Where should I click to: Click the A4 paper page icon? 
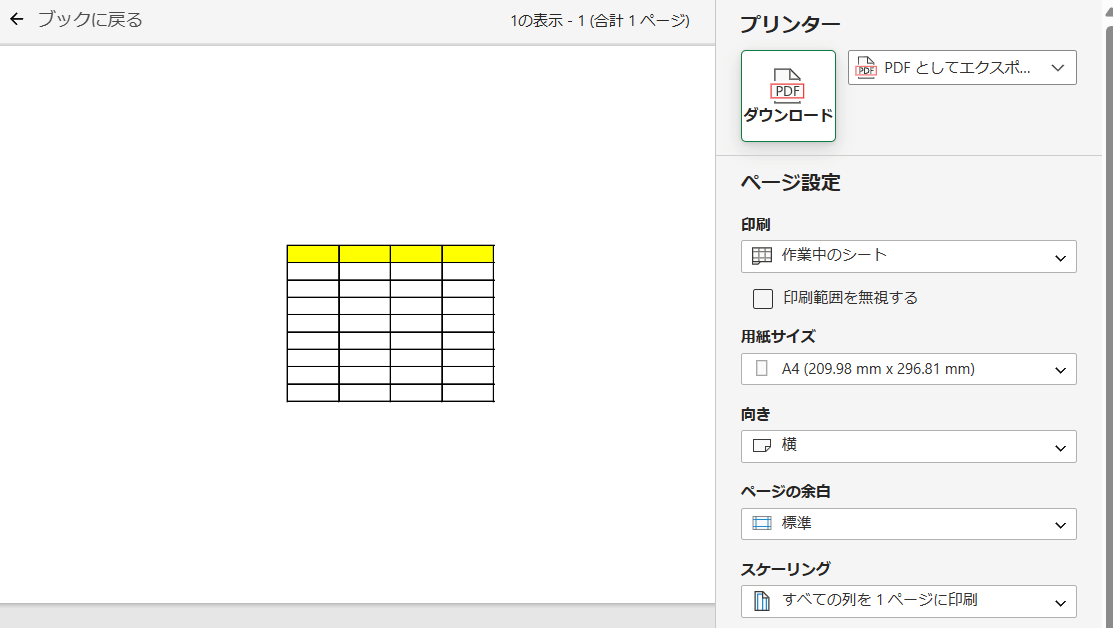[x=762, y=368]
